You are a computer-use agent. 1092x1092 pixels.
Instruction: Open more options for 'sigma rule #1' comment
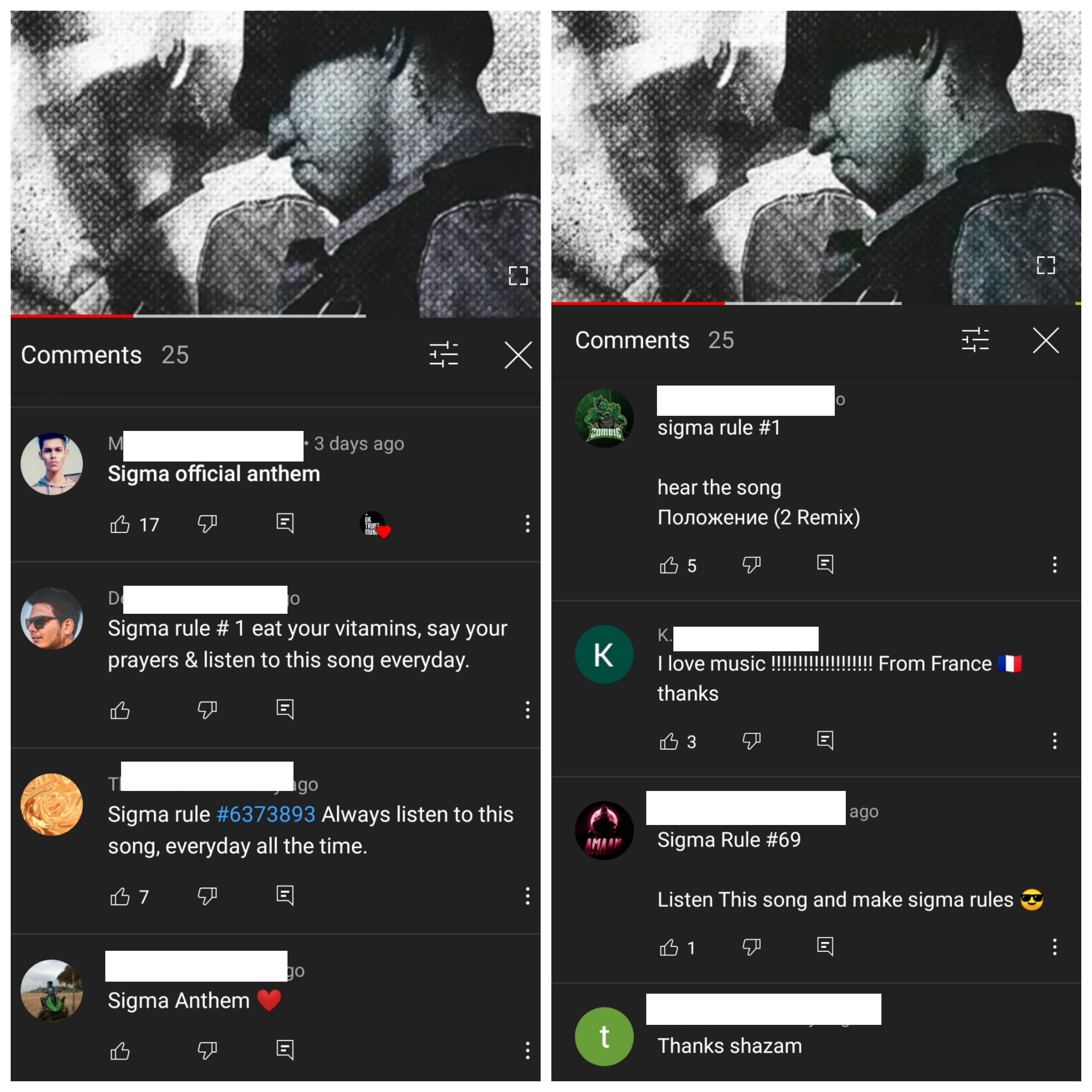pyautogui.click(x=1055, y=565)
